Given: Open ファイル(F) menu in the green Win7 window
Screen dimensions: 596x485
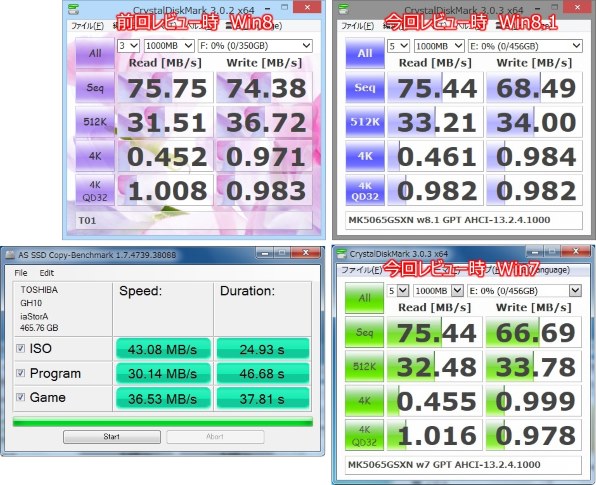Looking at the screenshot, I should [361, 270].
